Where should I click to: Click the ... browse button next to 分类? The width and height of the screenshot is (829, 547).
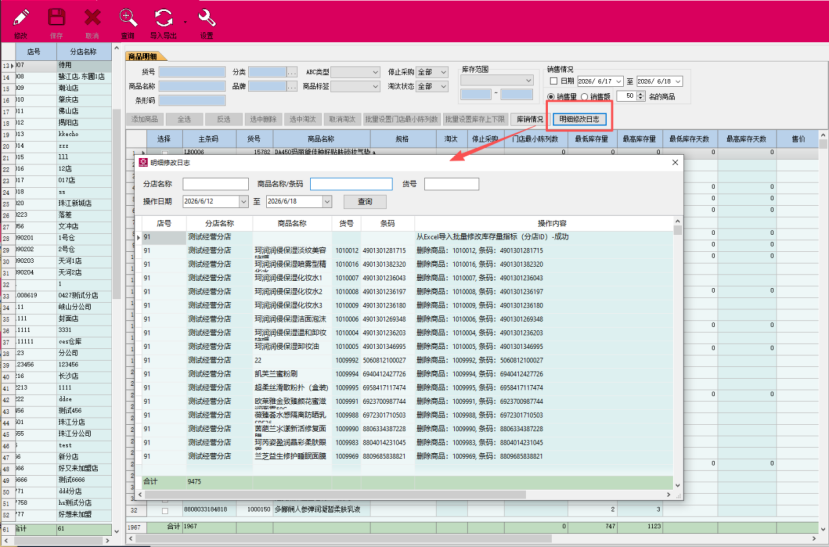(x=292, y=72)
